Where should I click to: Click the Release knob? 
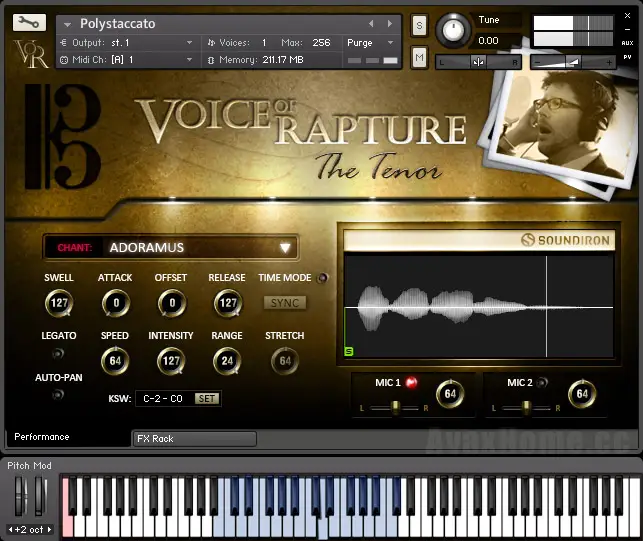point(228,303)
